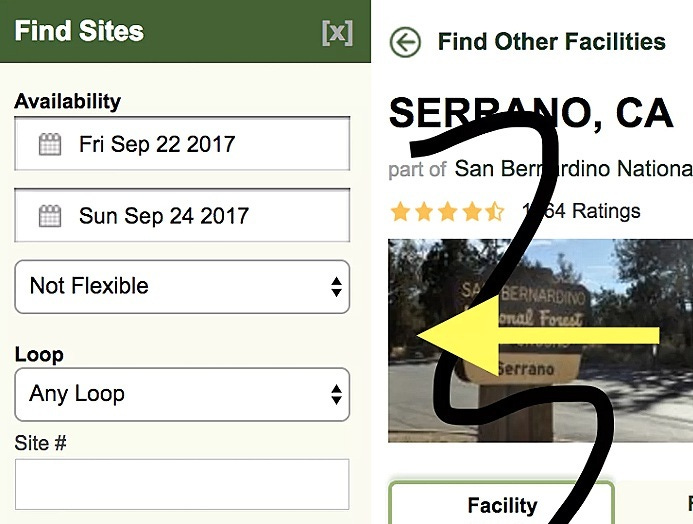Open the Any Loop dropdown
Screen dimensions: 693x524
pyautogui.click(x=182, y=394)
